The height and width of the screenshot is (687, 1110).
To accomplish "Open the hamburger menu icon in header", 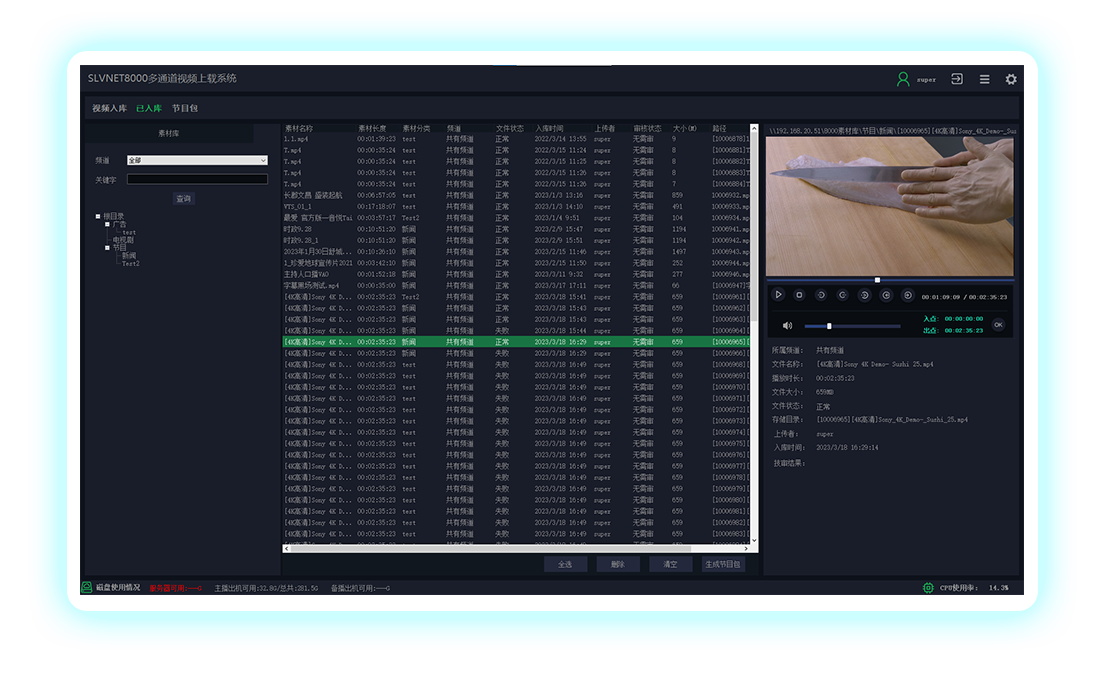I will (984, 79).
